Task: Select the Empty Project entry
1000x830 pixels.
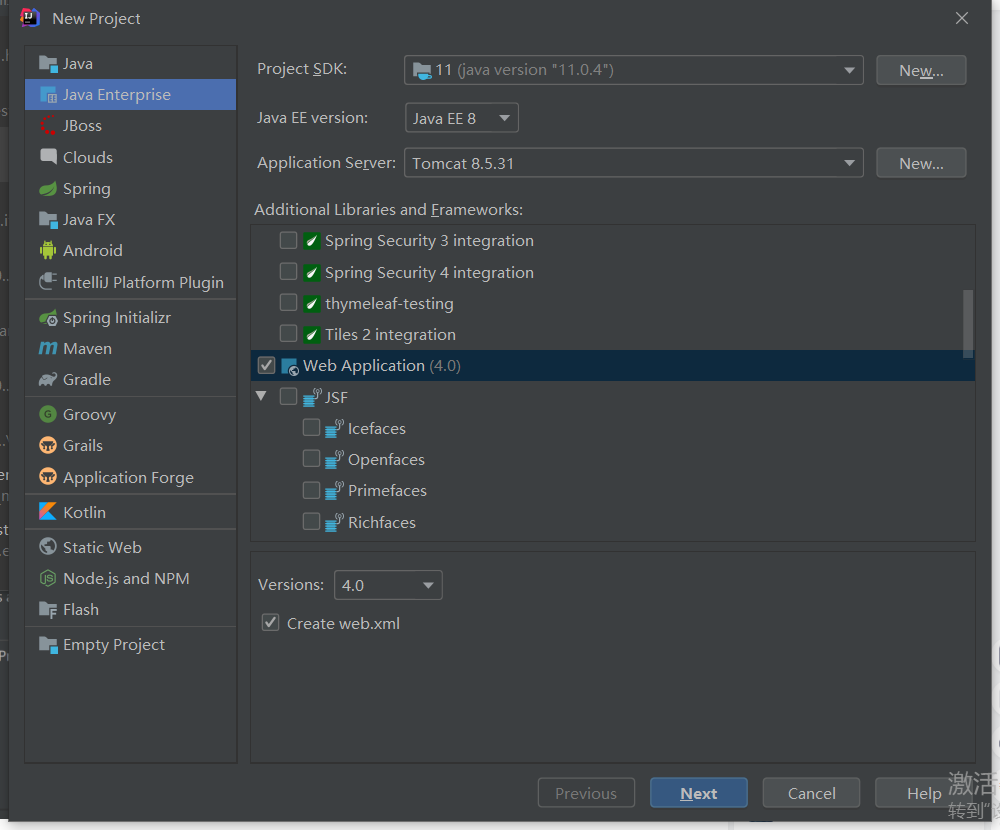Action: 131,644
